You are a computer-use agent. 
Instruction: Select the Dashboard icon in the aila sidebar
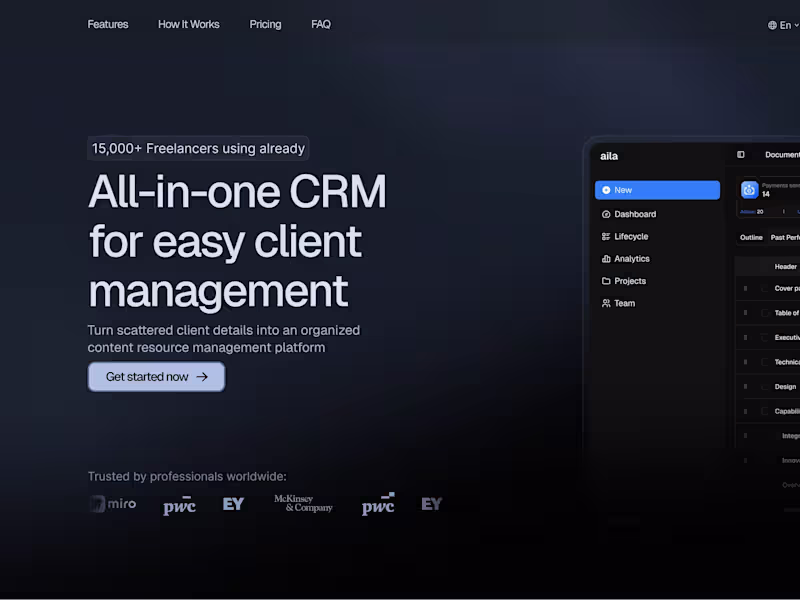[605, 214]
